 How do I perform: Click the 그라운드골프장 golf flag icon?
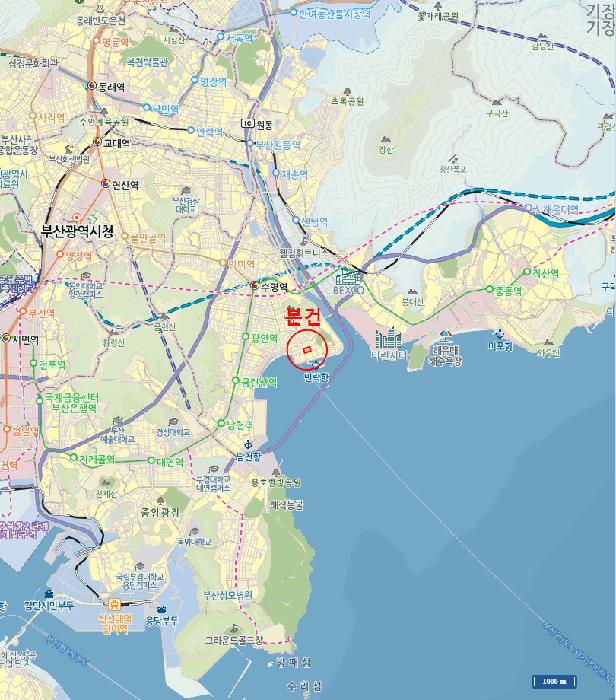[x=234, y=629]
